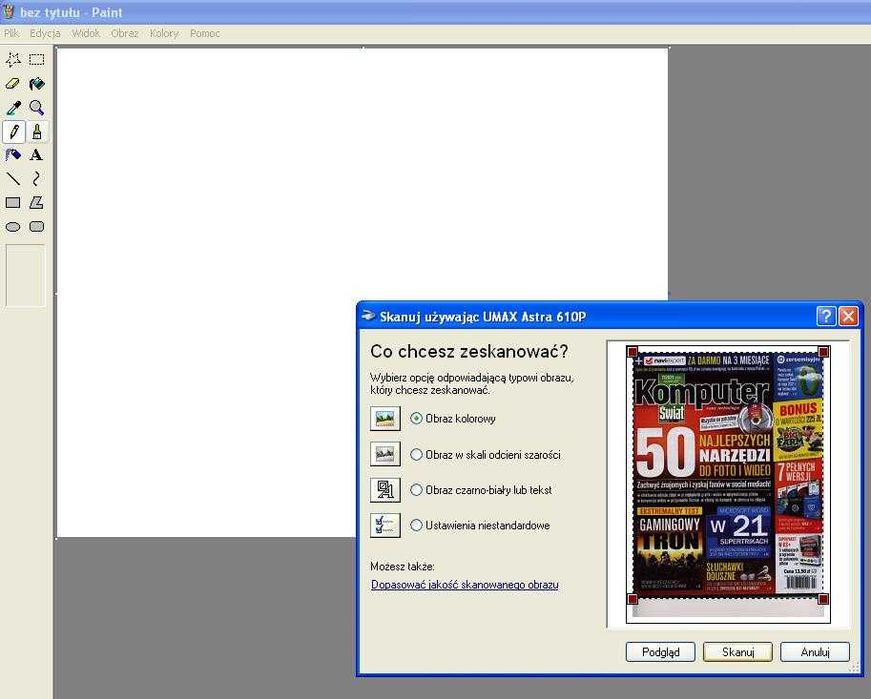This screenshot has height=699, width=871.
Task: Choose the Fill With Color bucket
Action: click(37, 84)
